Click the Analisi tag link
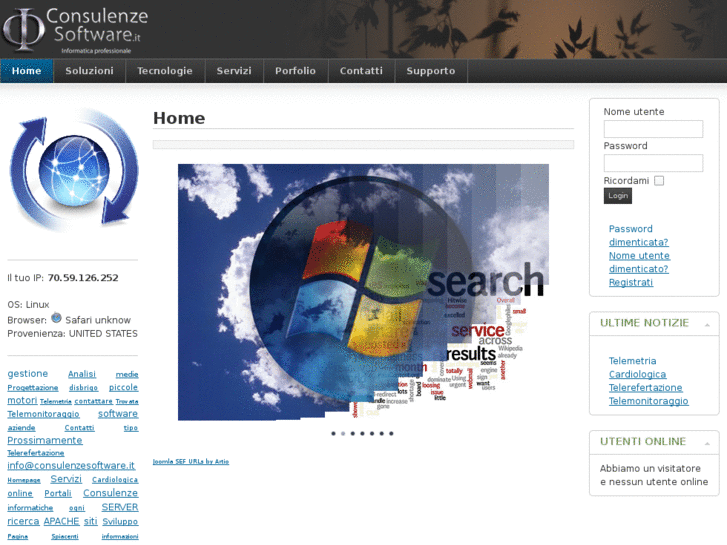727x545 pixels. [82, 374]
